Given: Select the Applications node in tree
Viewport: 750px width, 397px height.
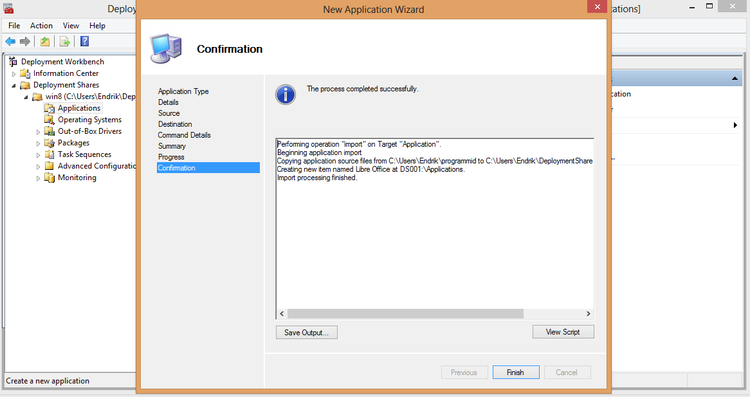Looking at the screenshot, I should point(79,108).
